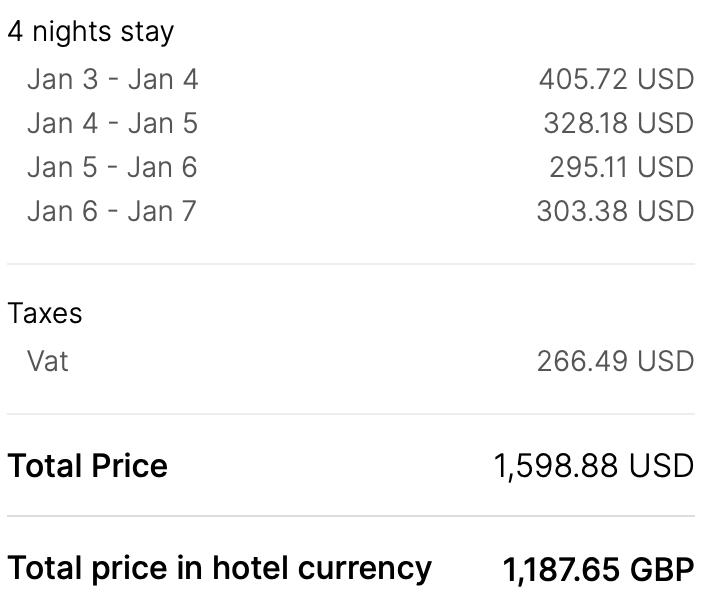Click the divider line above Total Price
This screenshot has height=602, width=716.
pos(350,414)
